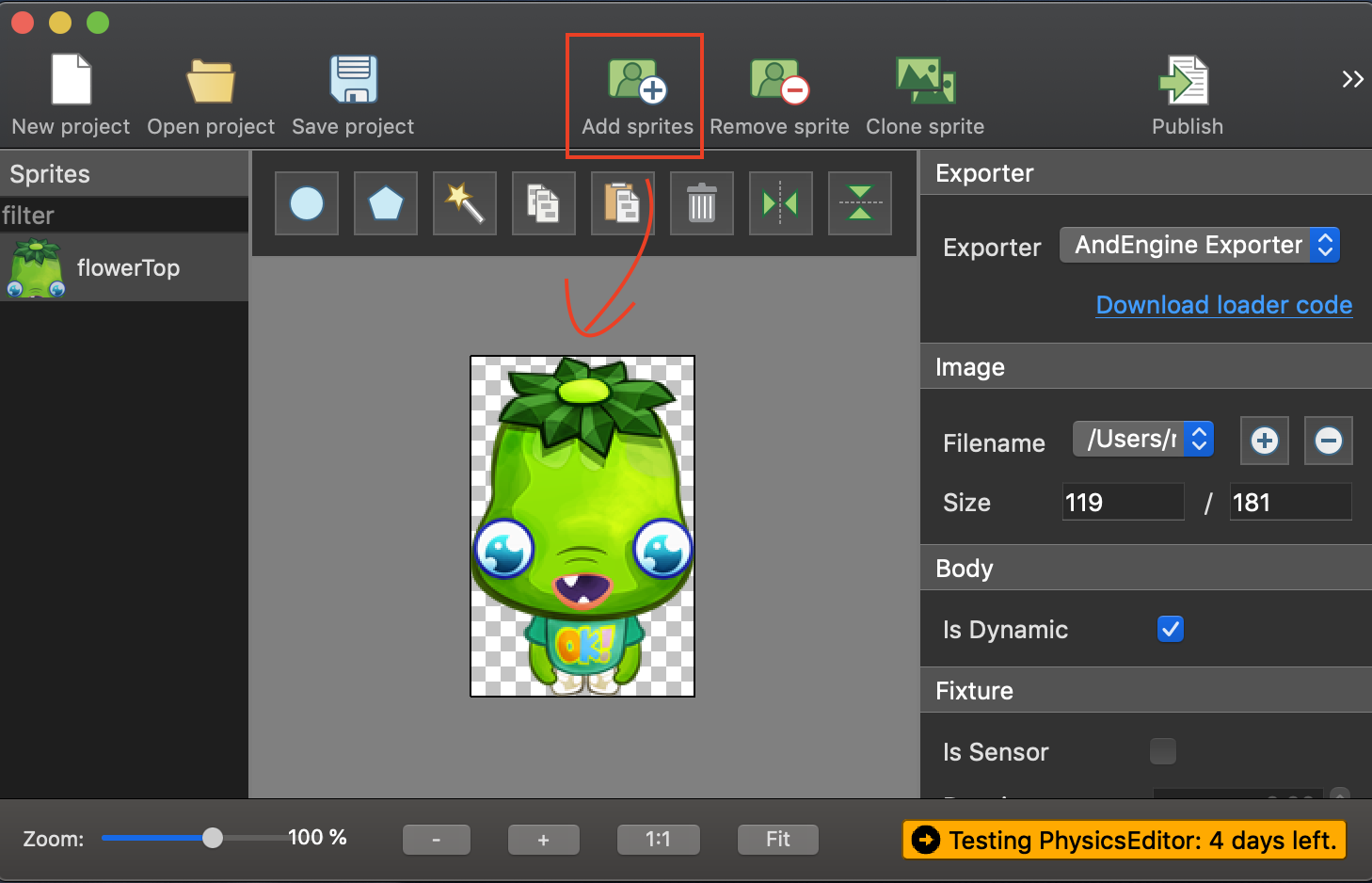Click the image width field showing 119
The height and width of the screenshot is (883, 1372).
click(1123, 502)
